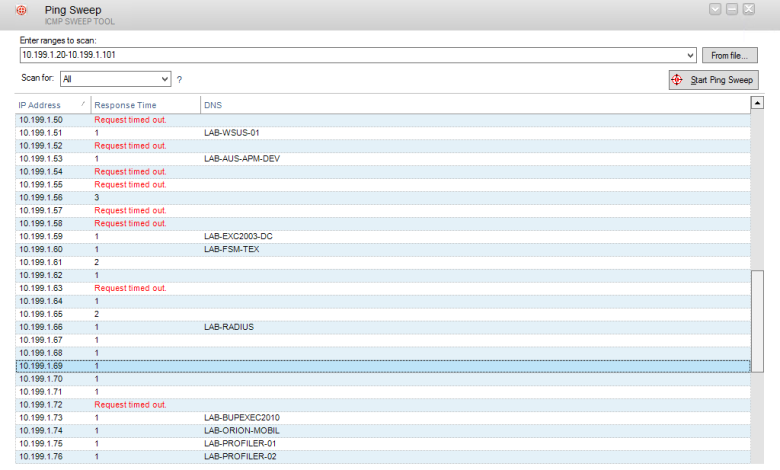Viewport: 780px width, 470px height.
Task: Minimize the Ping Sweep window
Action: pos(733,9)
